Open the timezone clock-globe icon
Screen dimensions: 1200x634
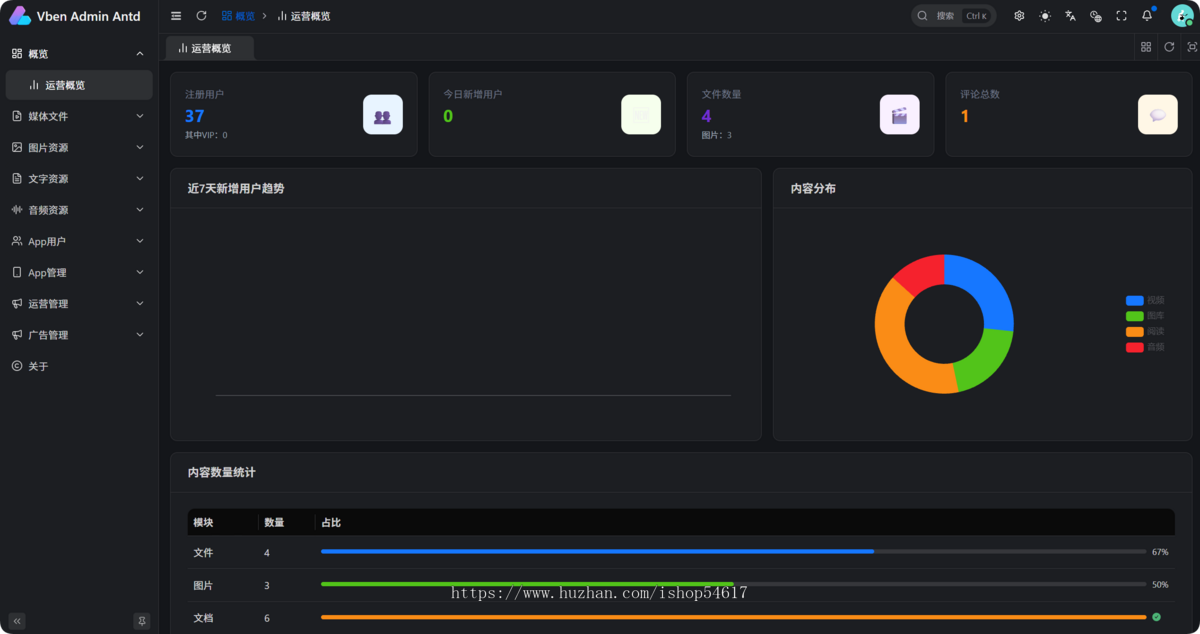[x=1096, y=16]
